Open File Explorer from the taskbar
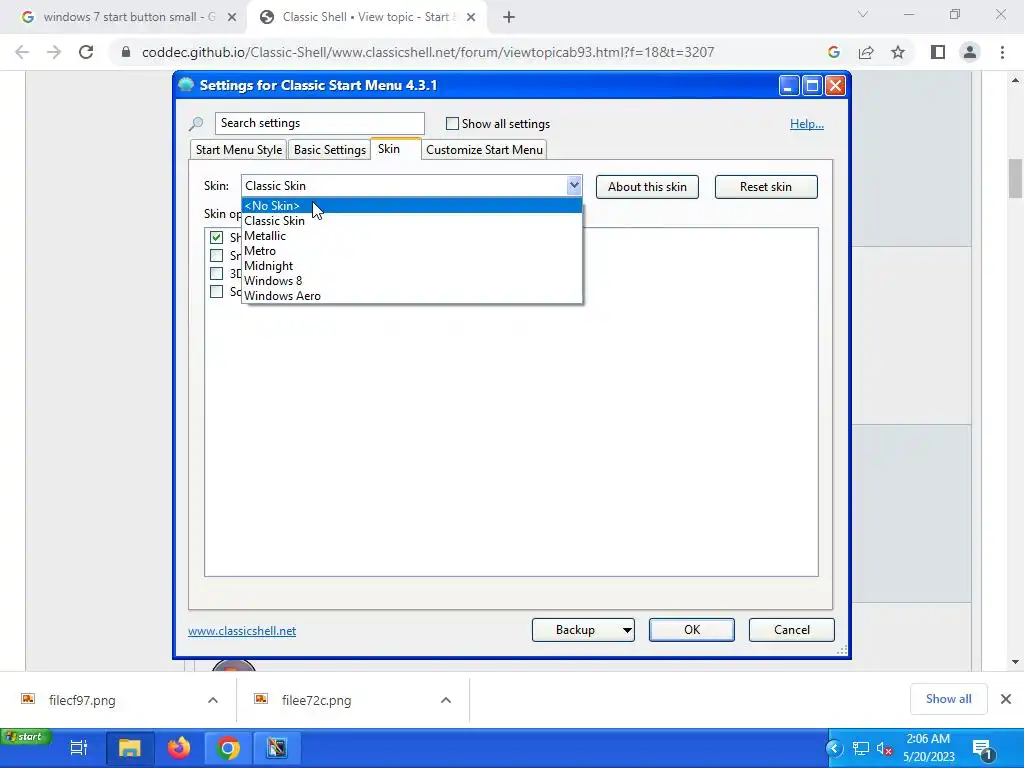 (x=129, y=748)
